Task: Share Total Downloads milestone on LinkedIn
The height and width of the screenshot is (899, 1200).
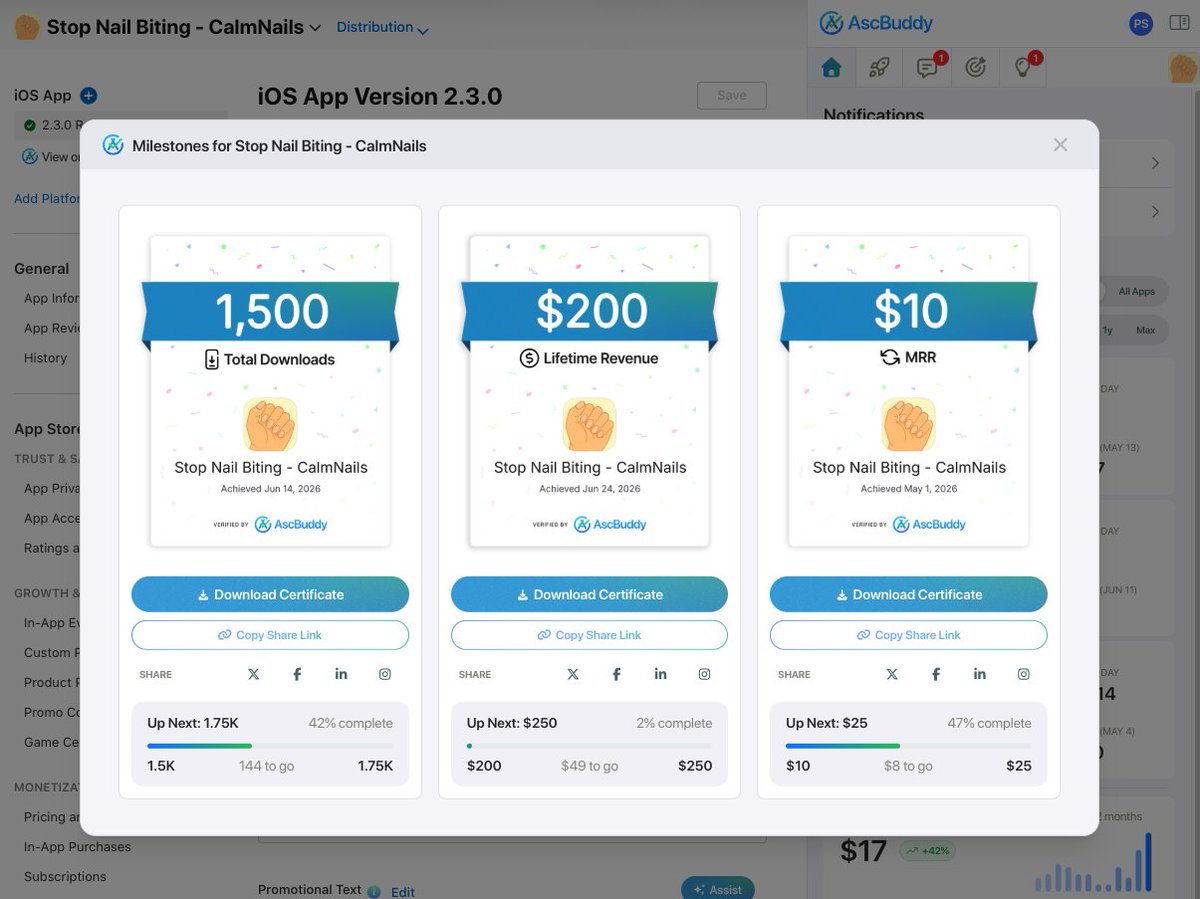Action: 341,674
